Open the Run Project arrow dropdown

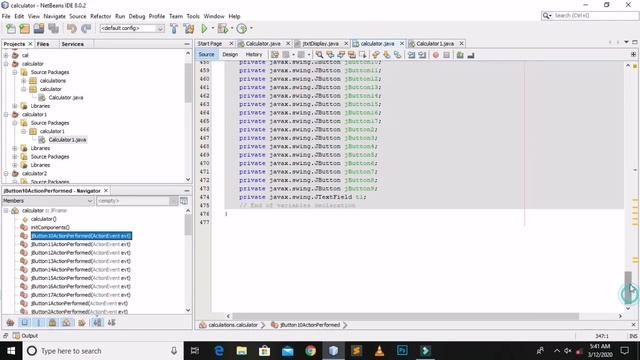pos(212,29)
